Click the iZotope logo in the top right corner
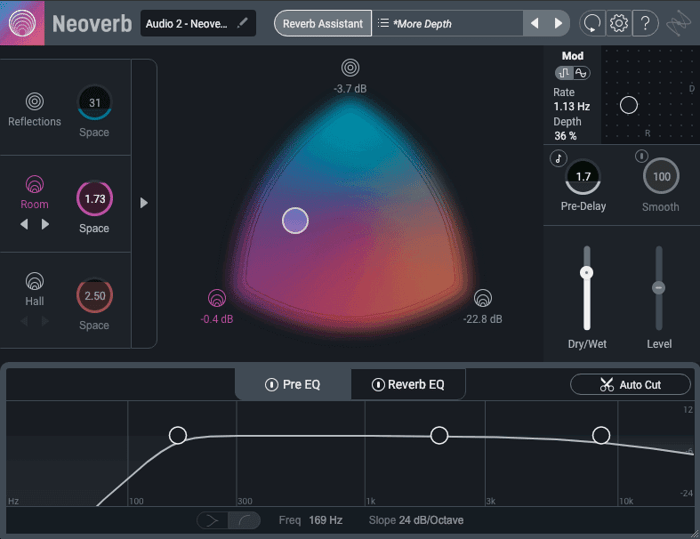Image resolution: width=700 pixels, height=539 pixels. (679, 23)
